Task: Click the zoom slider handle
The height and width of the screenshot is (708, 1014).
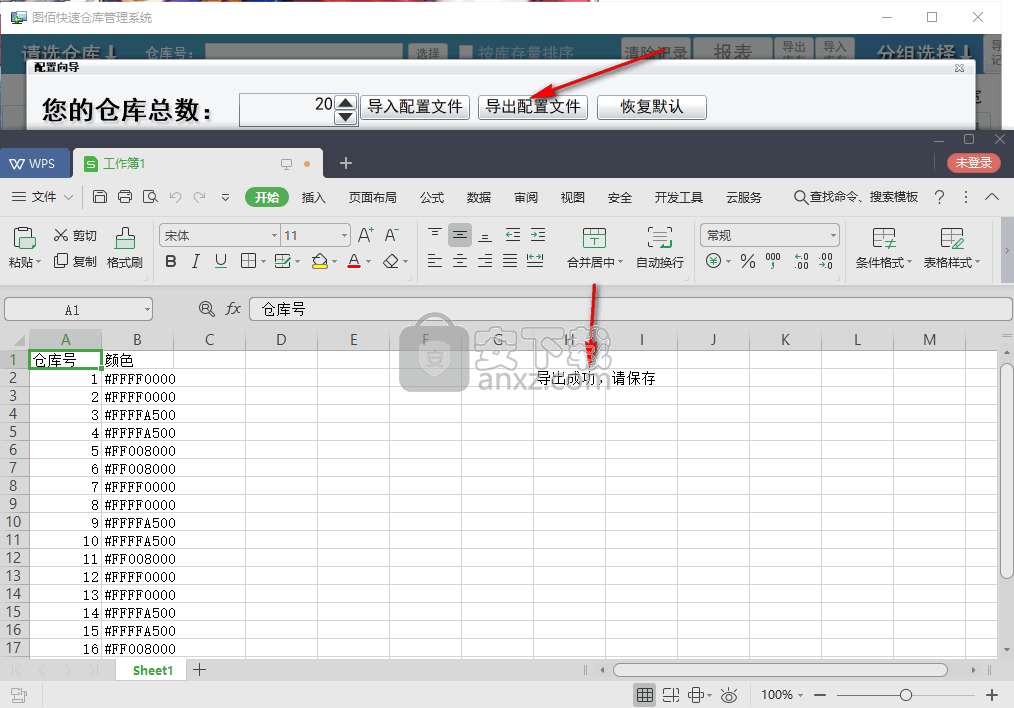Action: pos(905,695)
